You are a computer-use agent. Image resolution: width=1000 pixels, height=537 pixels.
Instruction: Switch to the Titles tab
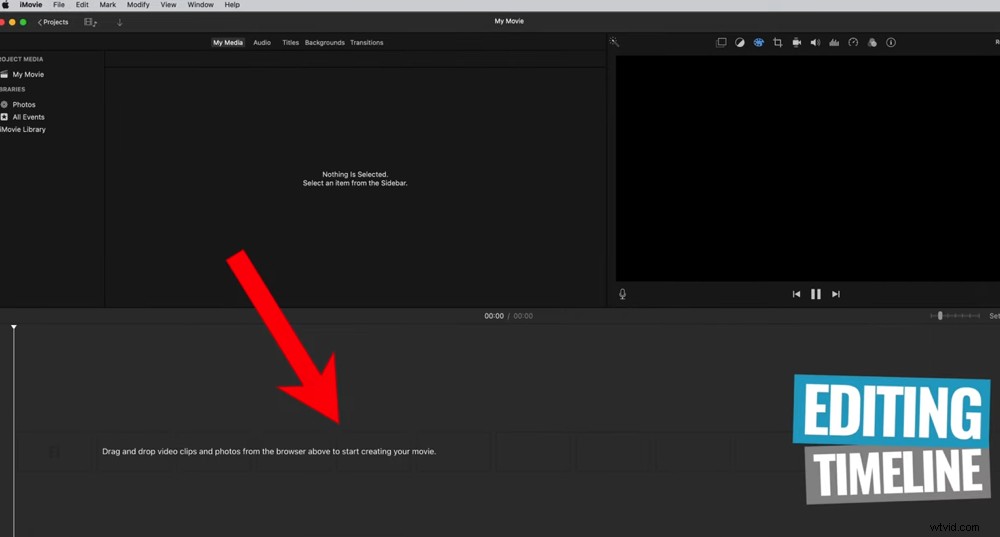coord(291,43)
